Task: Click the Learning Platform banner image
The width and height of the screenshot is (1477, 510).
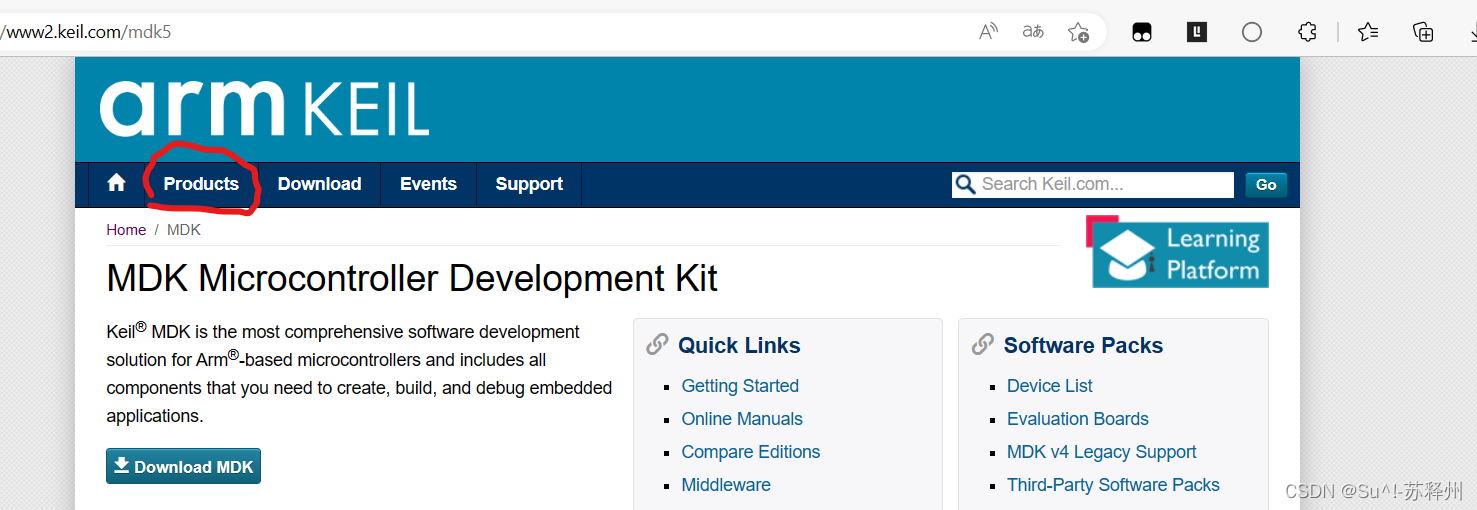Action: pos(1179,252)
